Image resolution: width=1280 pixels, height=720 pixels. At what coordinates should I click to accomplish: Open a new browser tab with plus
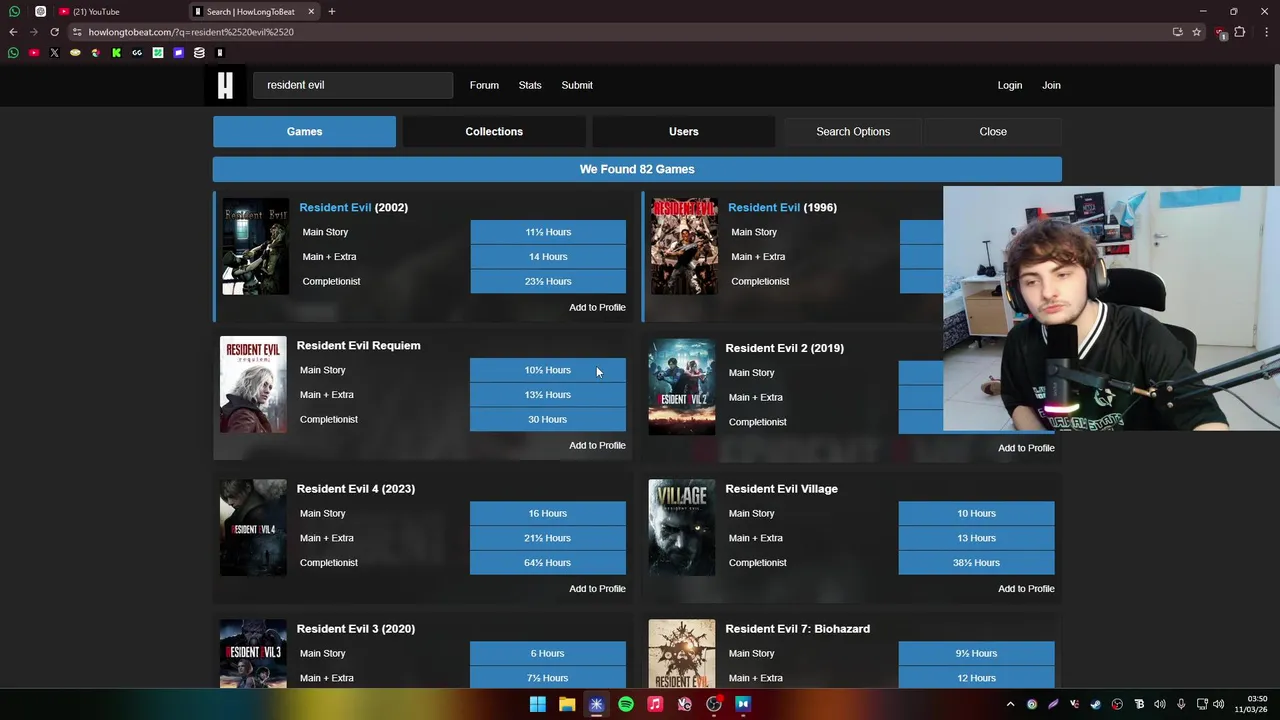click(x=331, y=12)
